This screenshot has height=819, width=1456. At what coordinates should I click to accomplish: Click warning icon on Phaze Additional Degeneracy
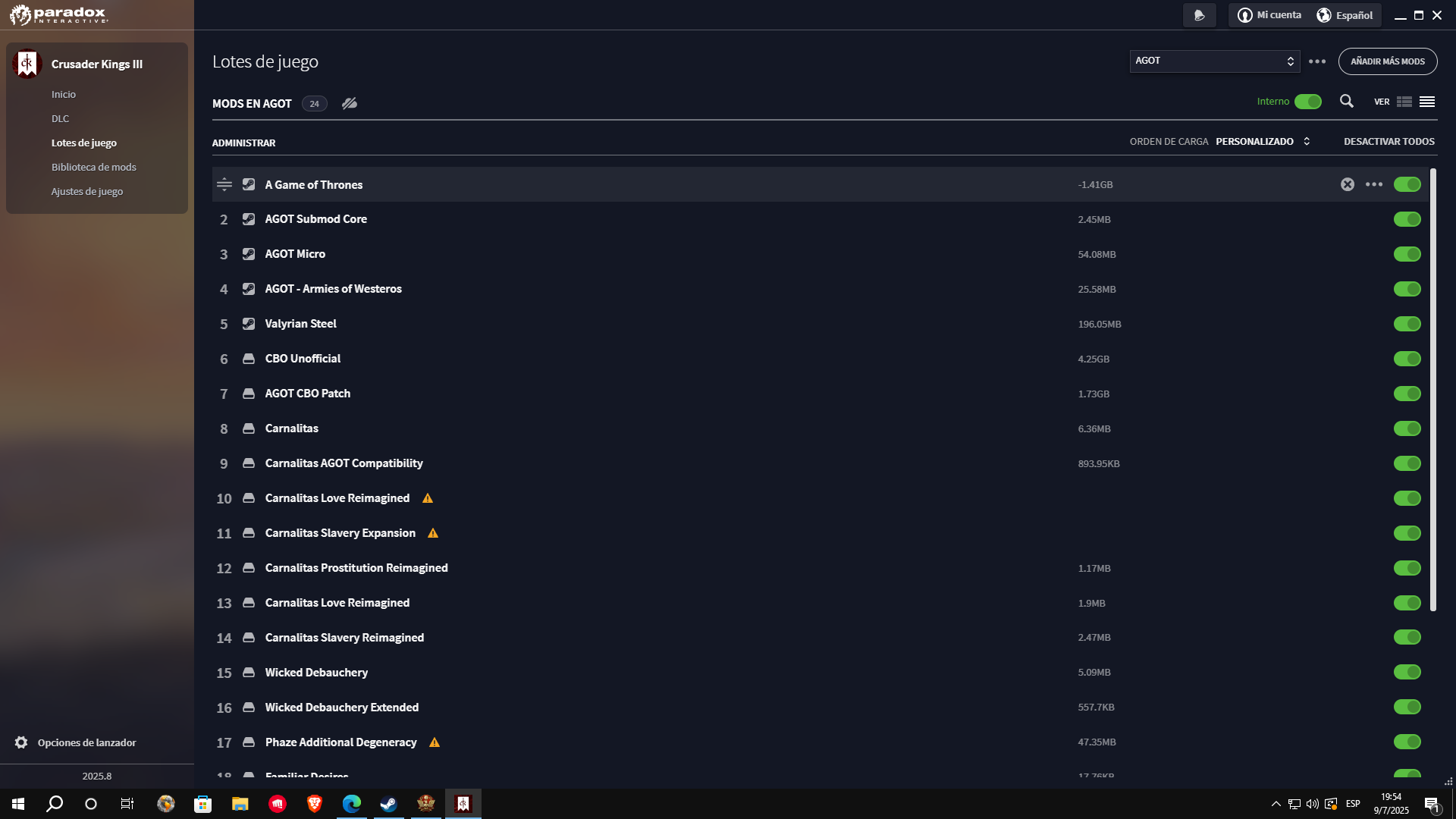pos(435,742)
